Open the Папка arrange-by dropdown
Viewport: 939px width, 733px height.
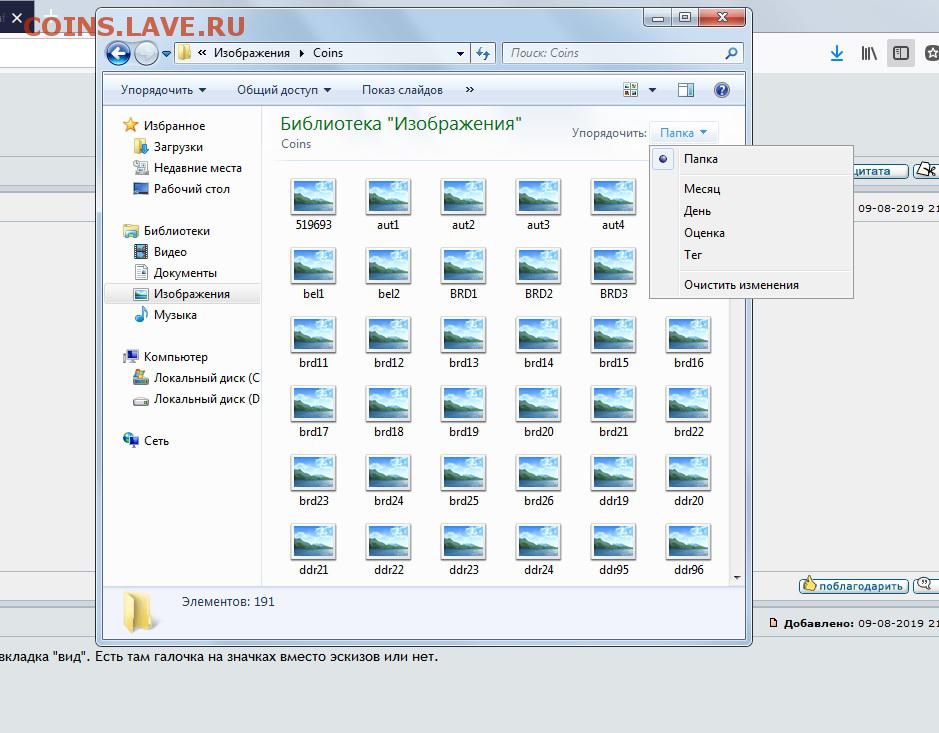(x=683, y=132)
